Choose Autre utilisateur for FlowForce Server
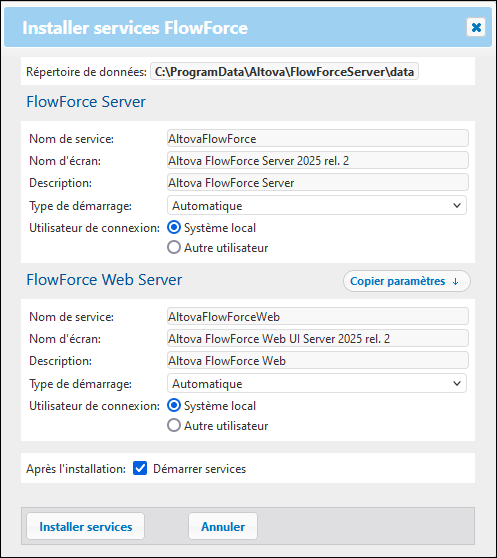The image size is (497, 558). pyautogui.click(x=174, y=248)
